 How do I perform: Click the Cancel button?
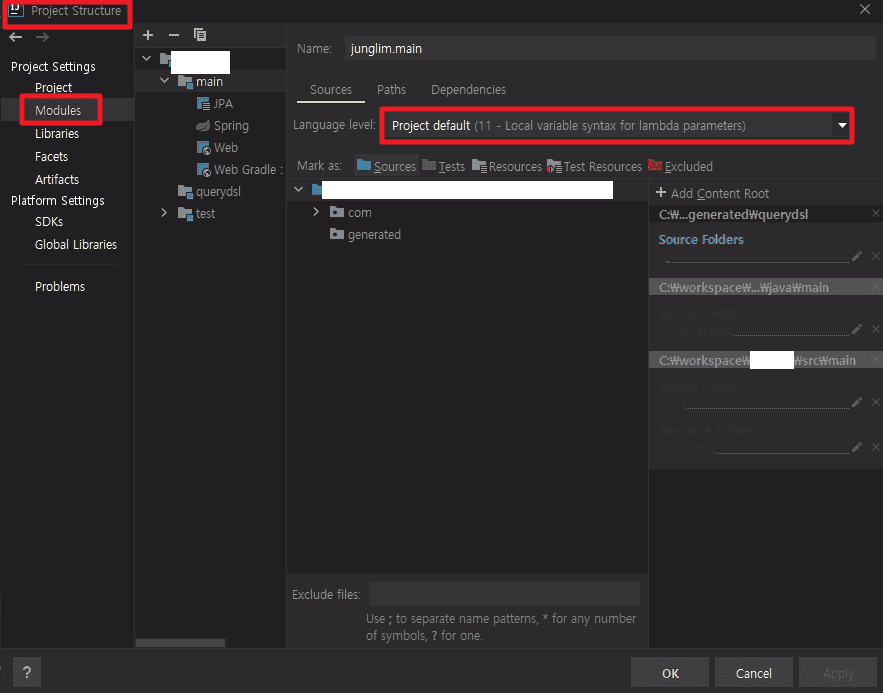click(x=753, y=673)
